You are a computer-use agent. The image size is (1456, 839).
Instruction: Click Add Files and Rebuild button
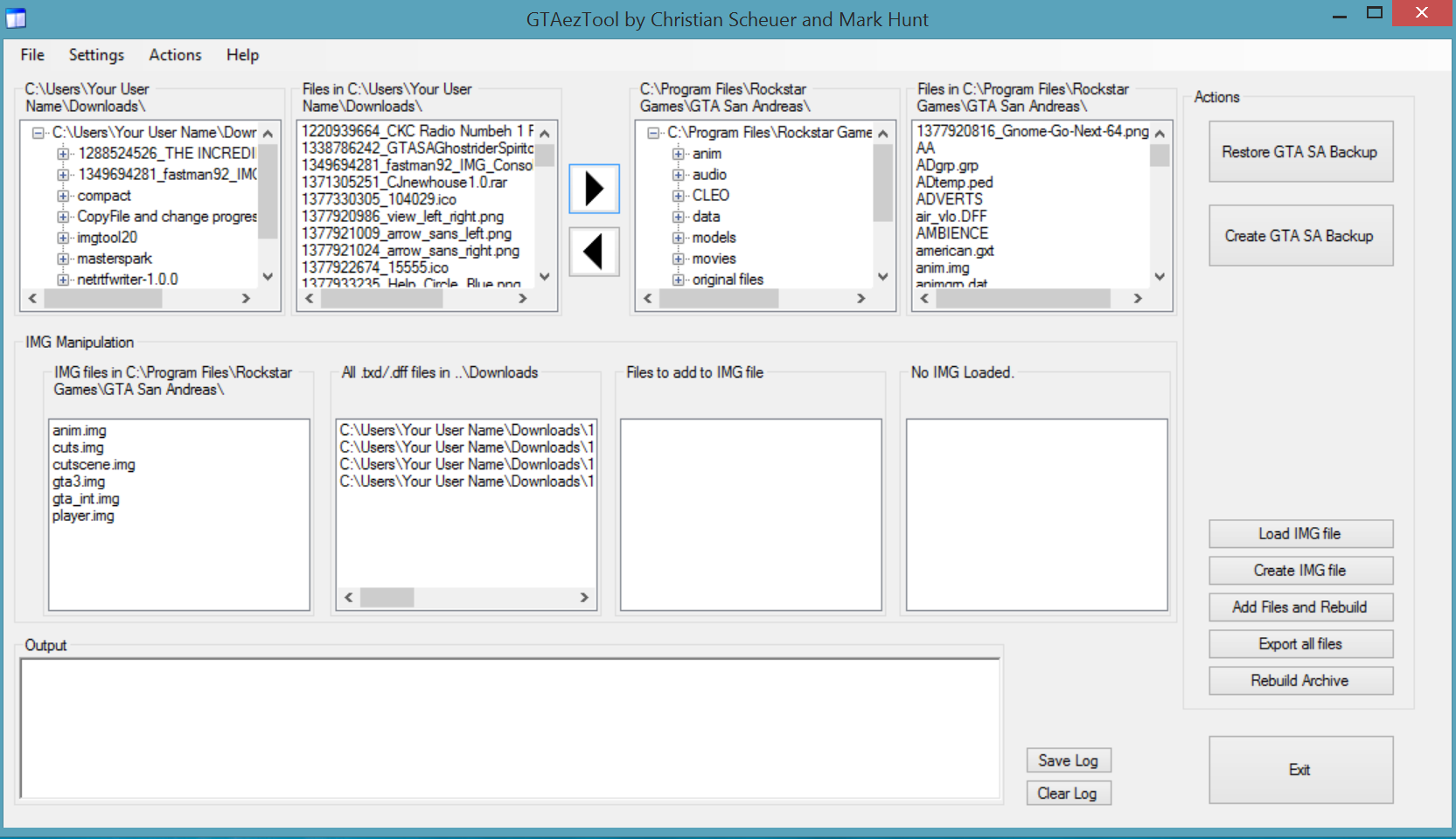pos(1300,607)
